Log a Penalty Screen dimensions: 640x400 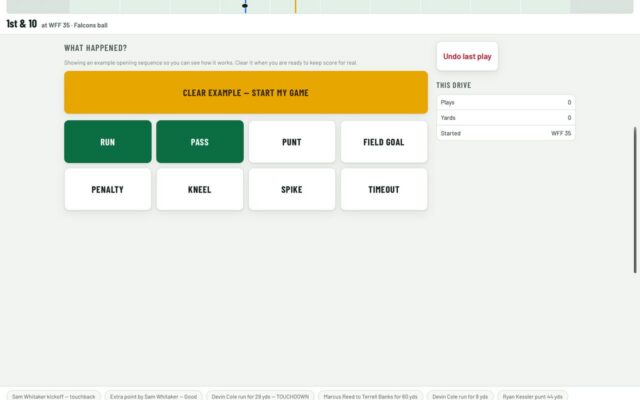point(108,189)
